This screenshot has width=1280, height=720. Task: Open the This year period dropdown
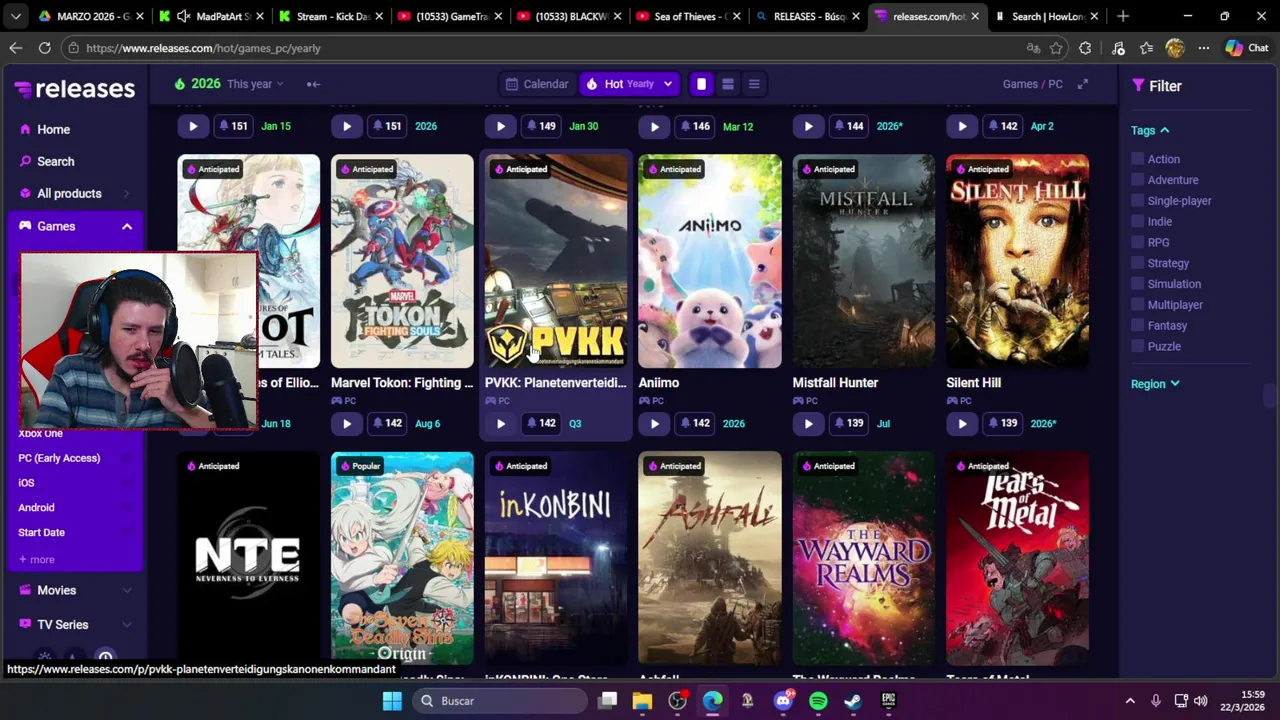pyautogui.click(x=255, y=84)
